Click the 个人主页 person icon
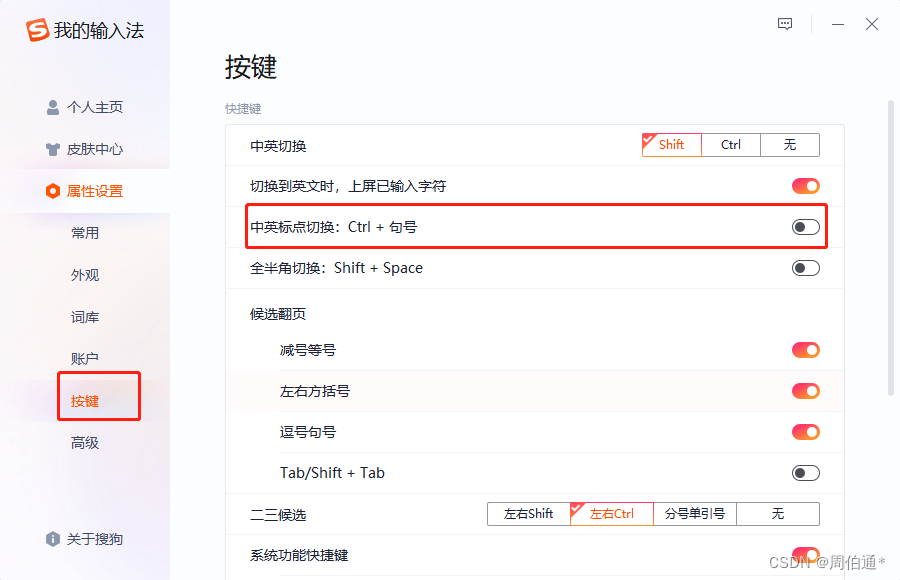The height and width of the screenshot is (580, 900). point(53,107)
